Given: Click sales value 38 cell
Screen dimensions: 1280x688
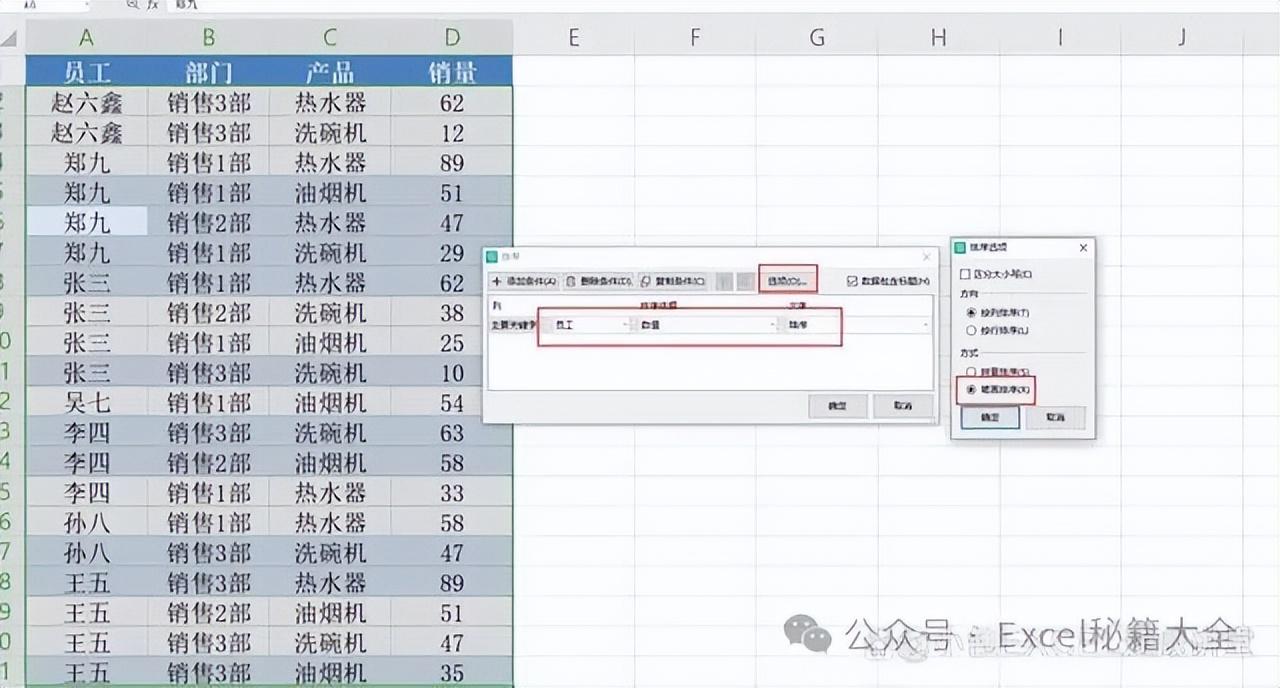Looking at the screenshot, I should click(452, 312).
